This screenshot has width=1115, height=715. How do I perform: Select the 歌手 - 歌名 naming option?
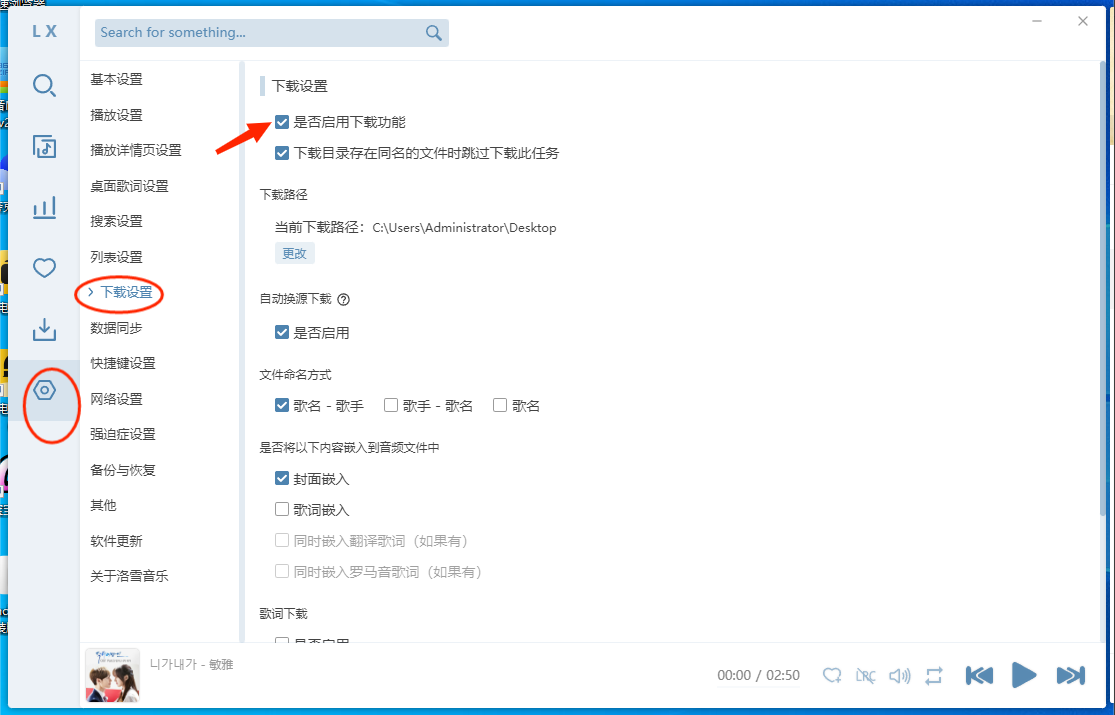pos(392,406)
